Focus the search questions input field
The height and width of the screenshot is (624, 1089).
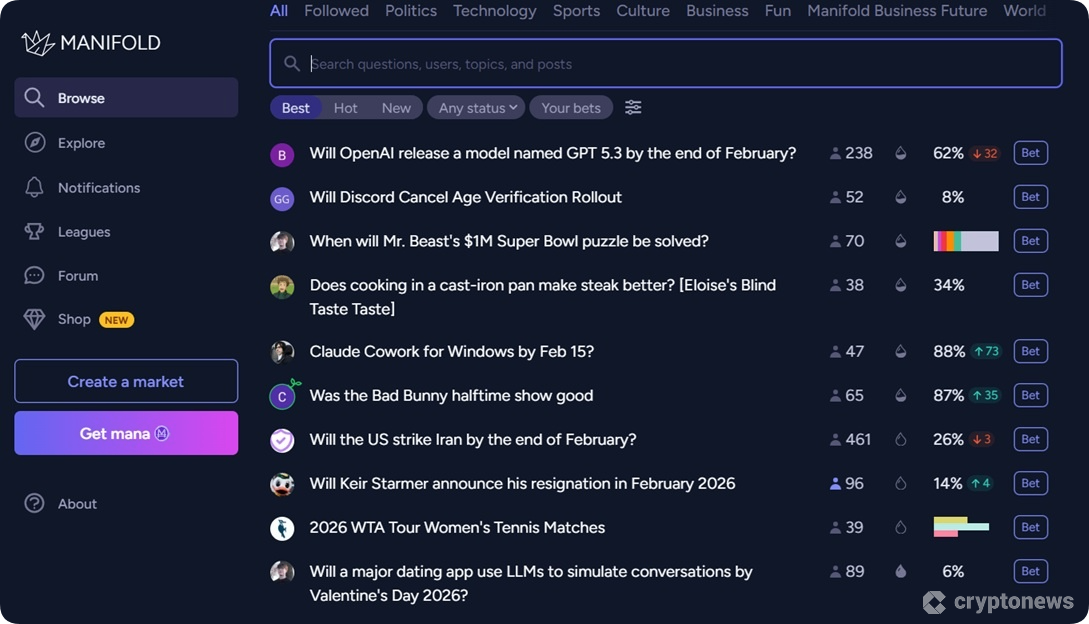click(x=680, y=64)
